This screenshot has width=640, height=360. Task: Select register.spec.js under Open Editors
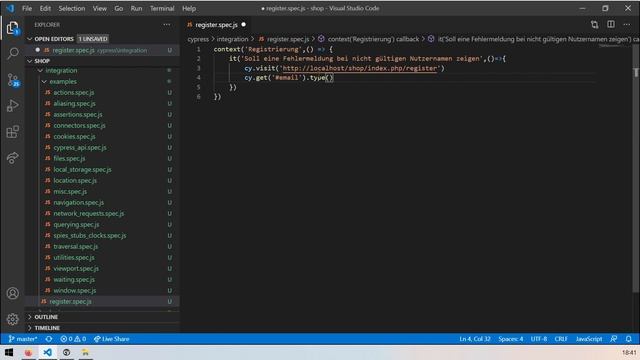[x=102, y=50]
